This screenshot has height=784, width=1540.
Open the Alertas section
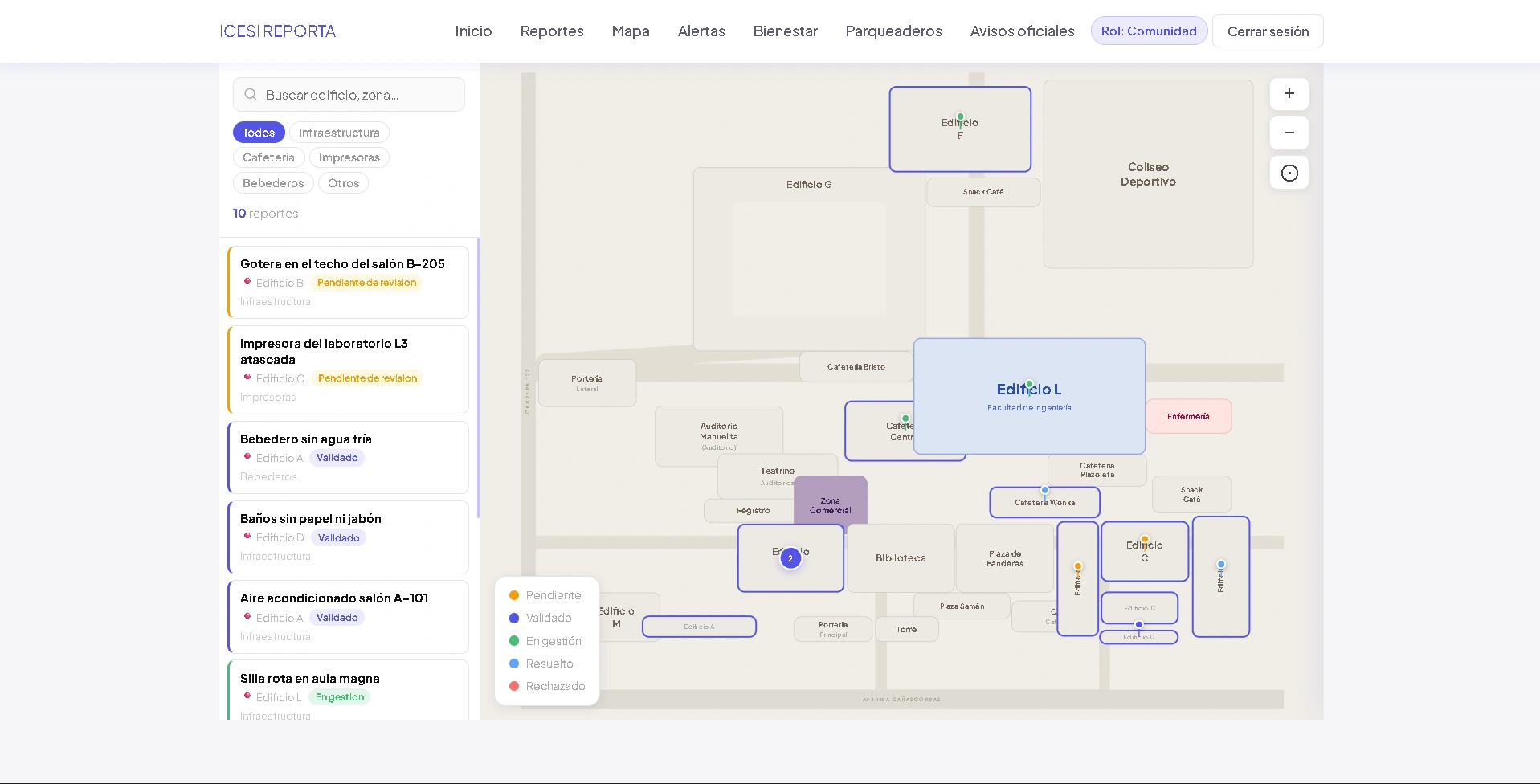(x=701, y=31)
